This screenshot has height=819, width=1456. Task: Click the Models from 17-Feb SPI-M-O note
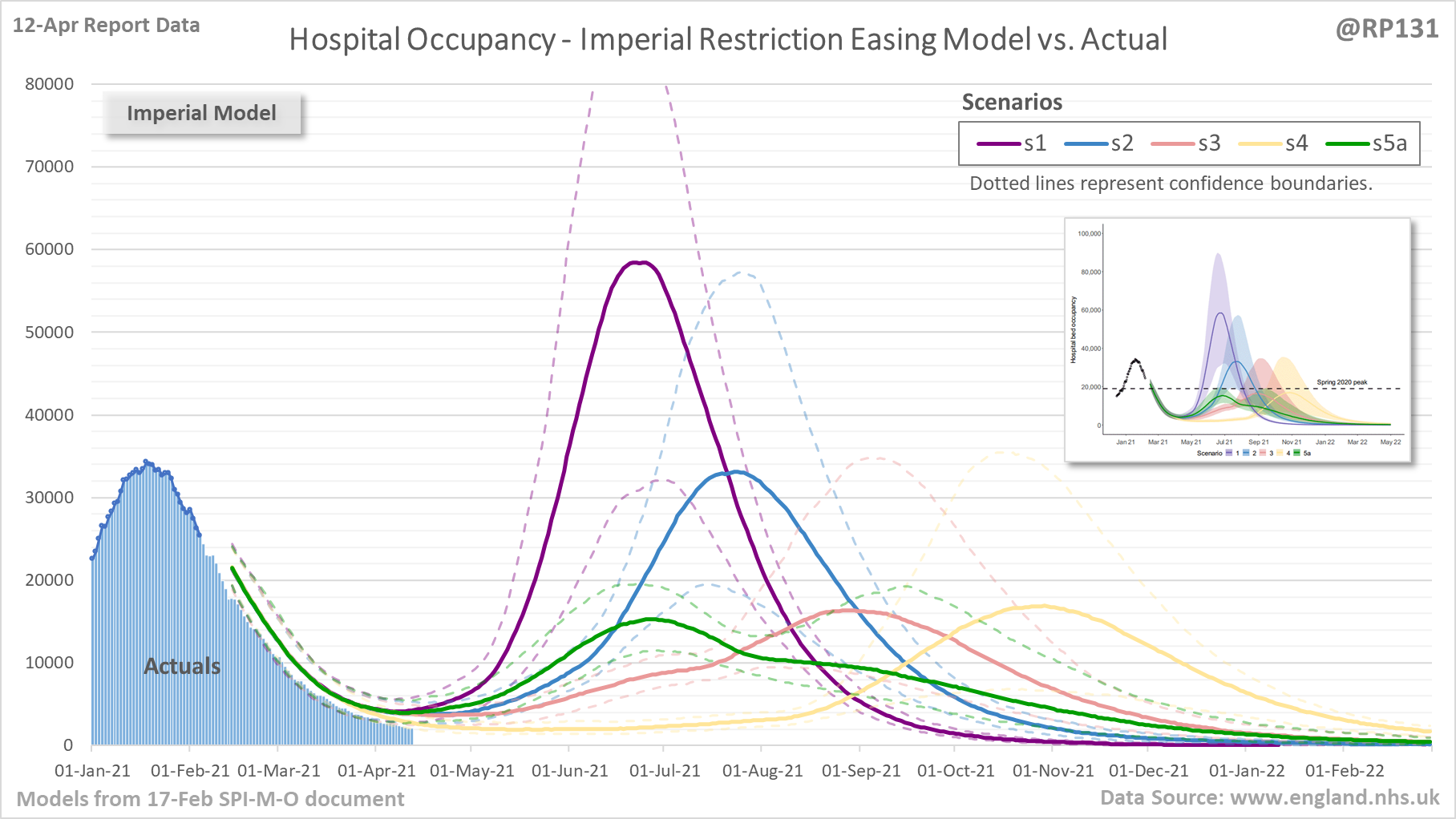(210, 799)
